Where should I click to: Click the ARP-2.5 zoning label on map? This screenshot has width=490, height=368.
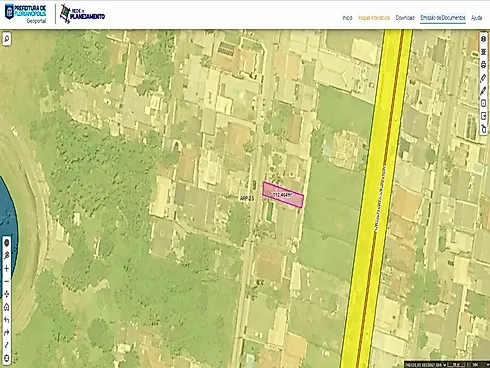247,198
